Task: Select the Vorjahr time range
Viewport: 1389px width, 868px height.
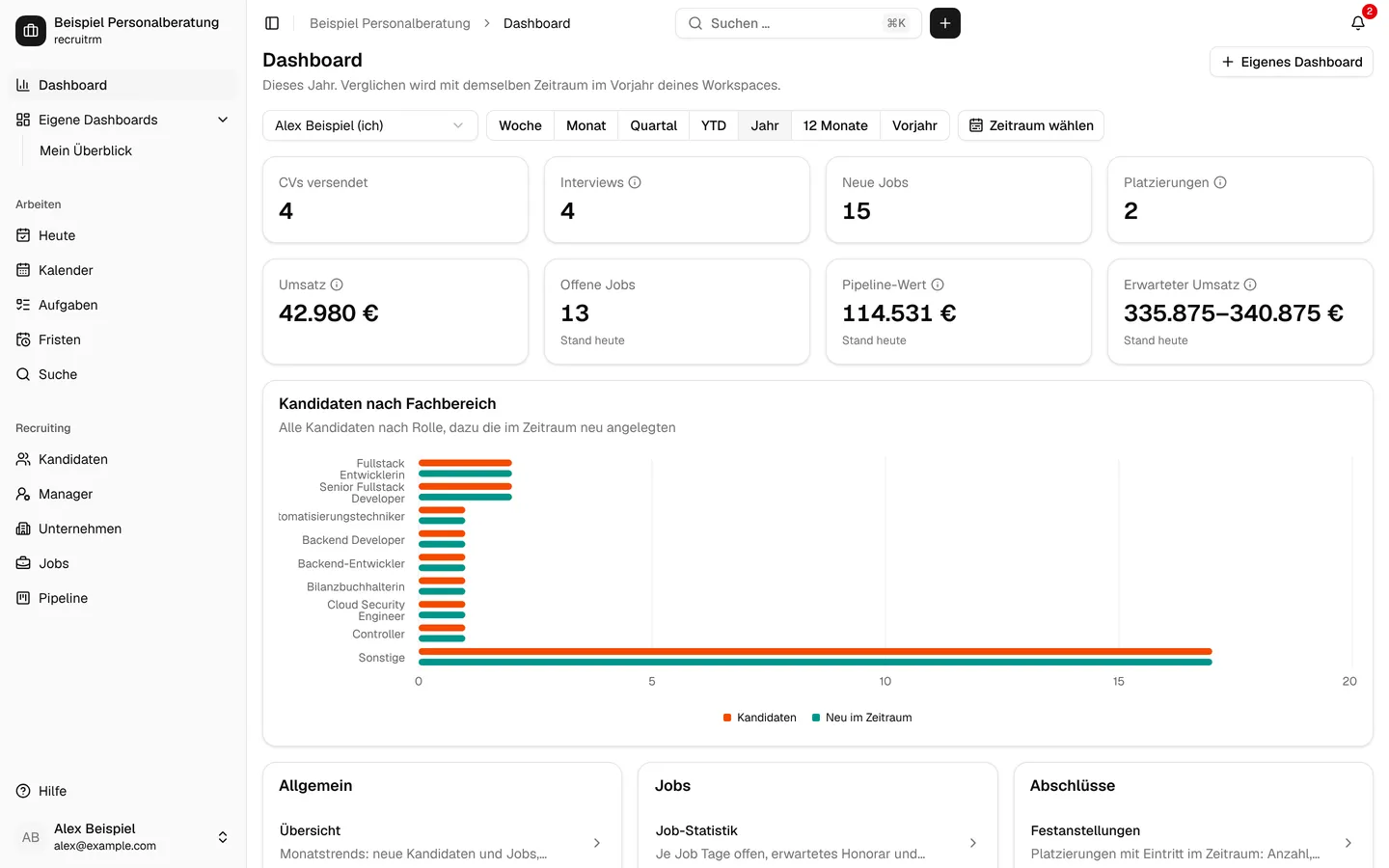Action: tap(914, 125)
